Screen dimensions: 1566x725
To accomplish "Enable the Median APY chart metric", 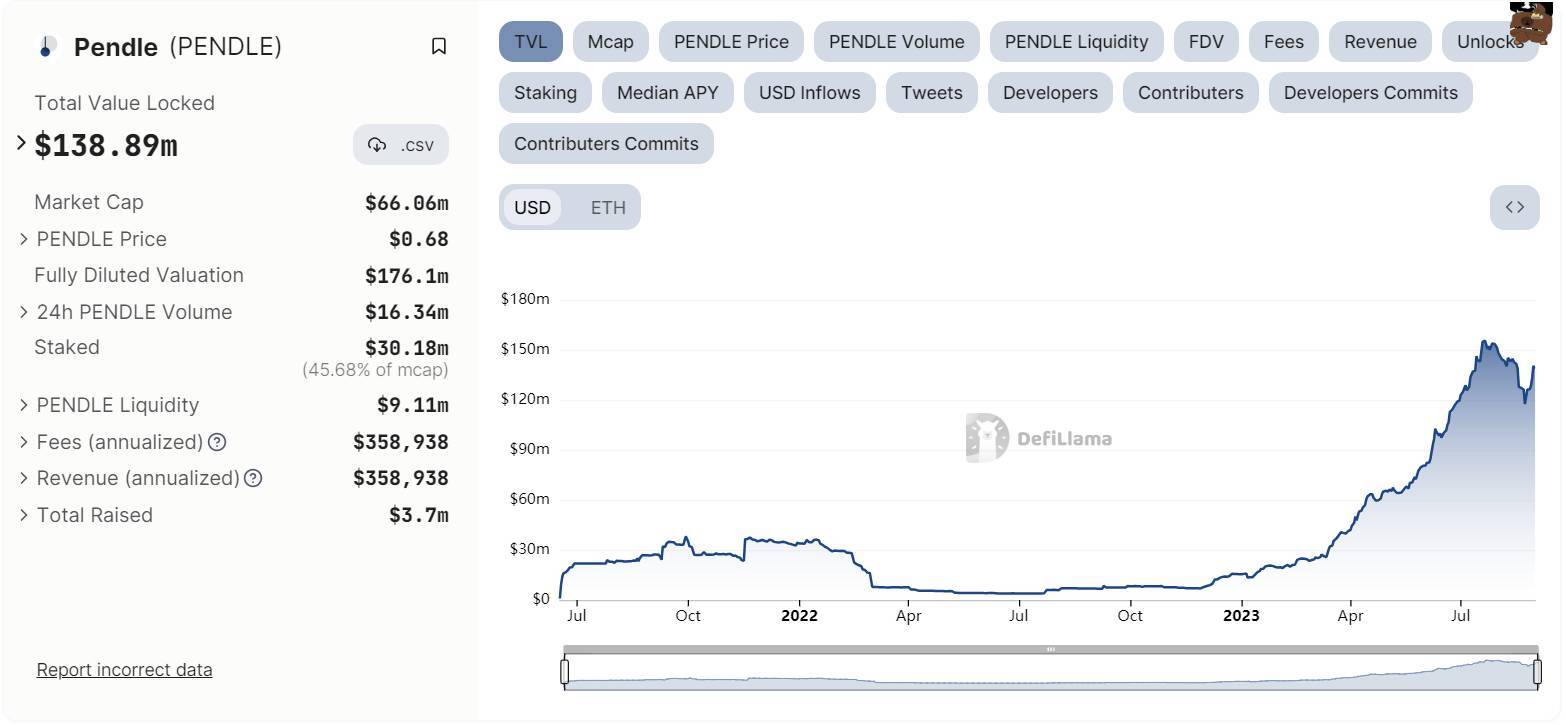I will 668,93.
